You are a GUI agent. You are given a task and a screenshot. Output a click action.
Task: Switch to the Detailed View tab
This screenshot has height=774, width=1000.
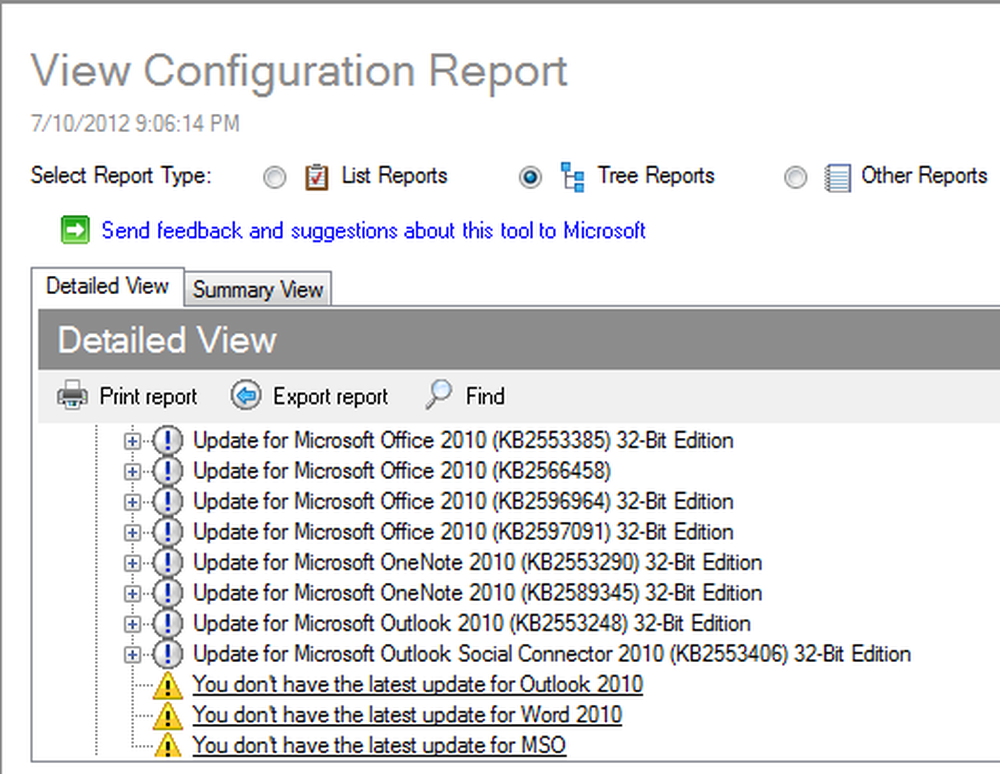click(x=107, y=286)
